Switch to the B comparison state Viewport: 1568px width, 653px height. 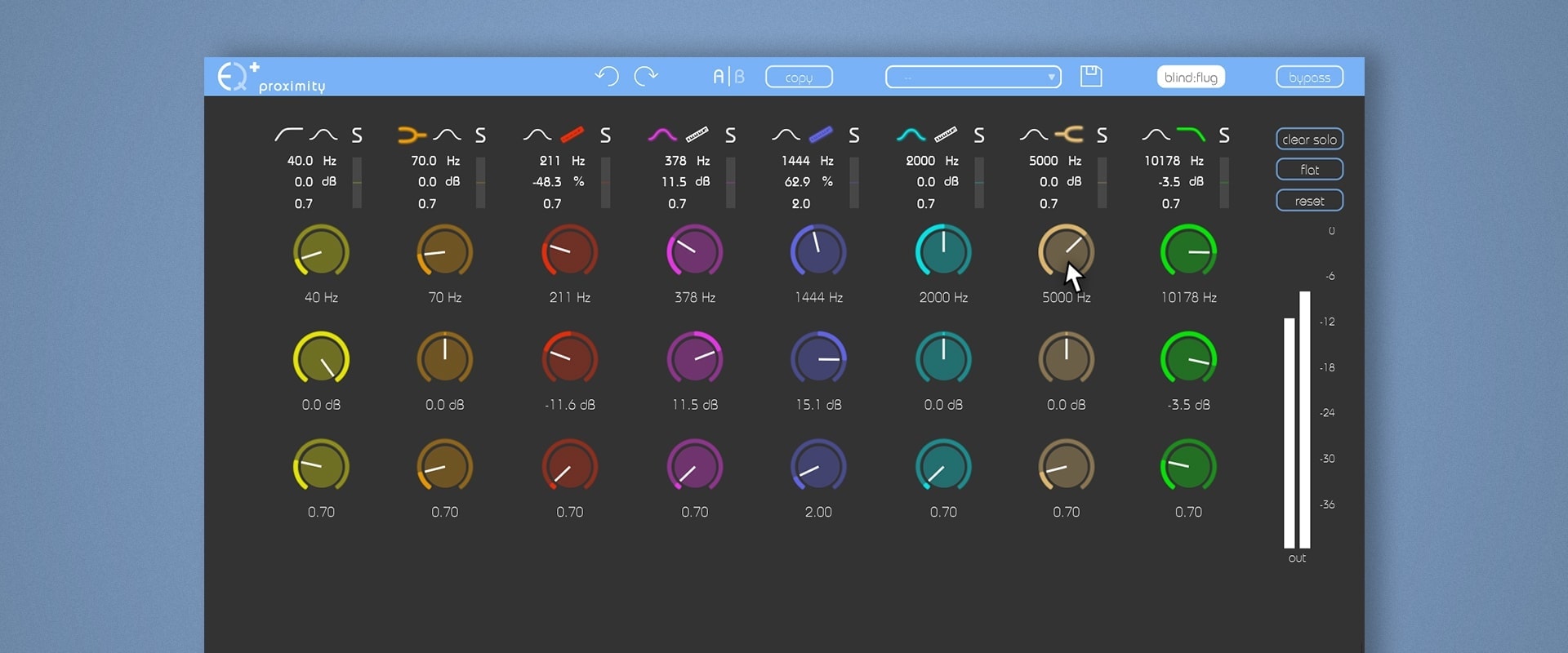click(x=740, y=77)
